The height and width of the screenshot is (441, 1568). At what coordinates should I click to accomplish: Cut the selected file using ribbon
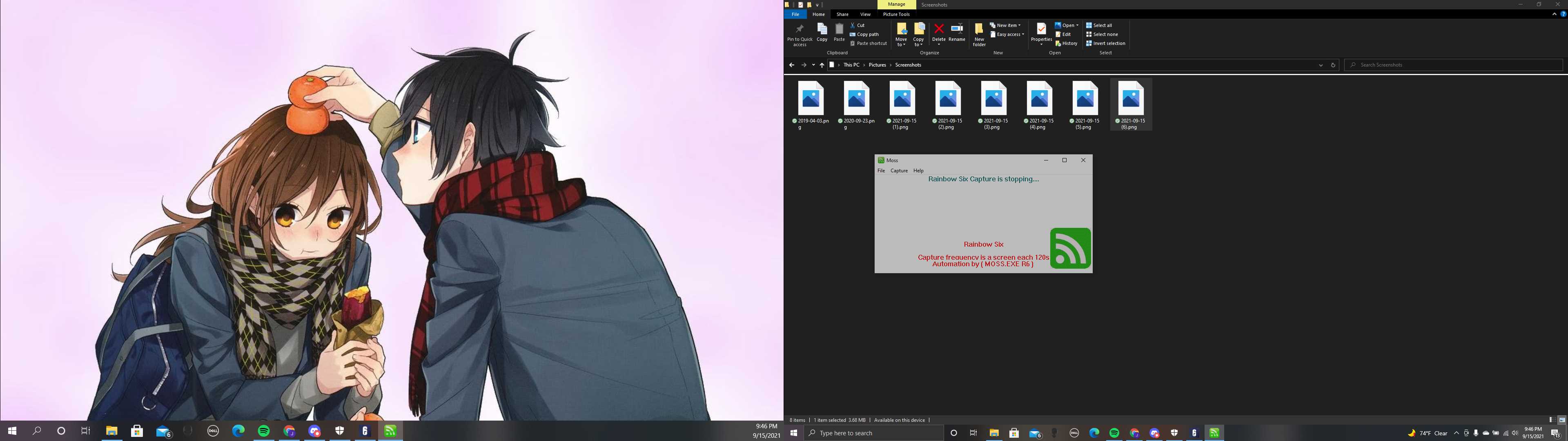tap(857, 26)
